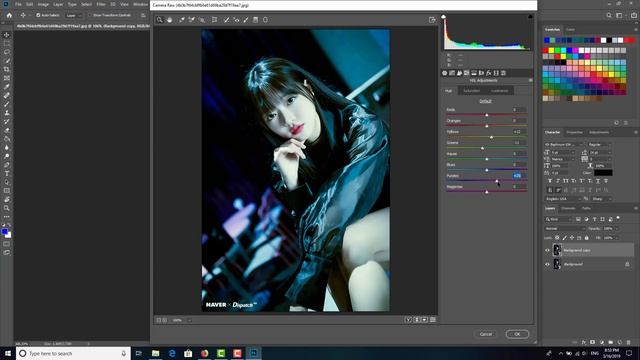Click the Cancel button
This screenshot has height=360, width=640.
486,334
